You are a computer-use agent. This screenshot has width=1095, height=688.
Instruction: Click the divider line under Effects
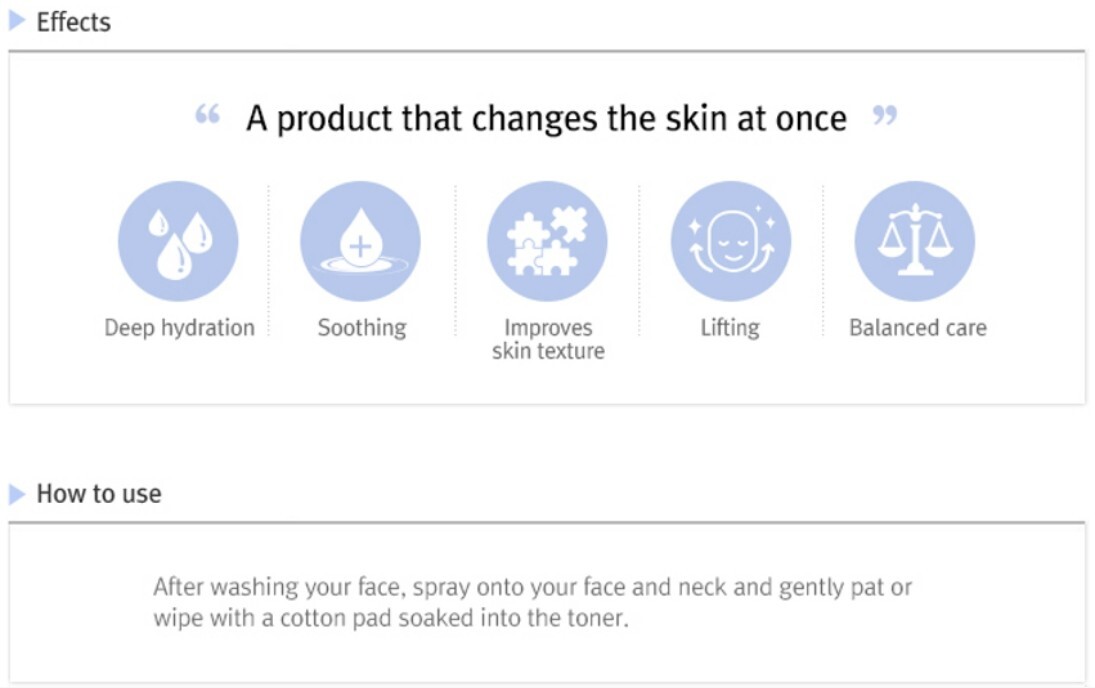(547, 51)
